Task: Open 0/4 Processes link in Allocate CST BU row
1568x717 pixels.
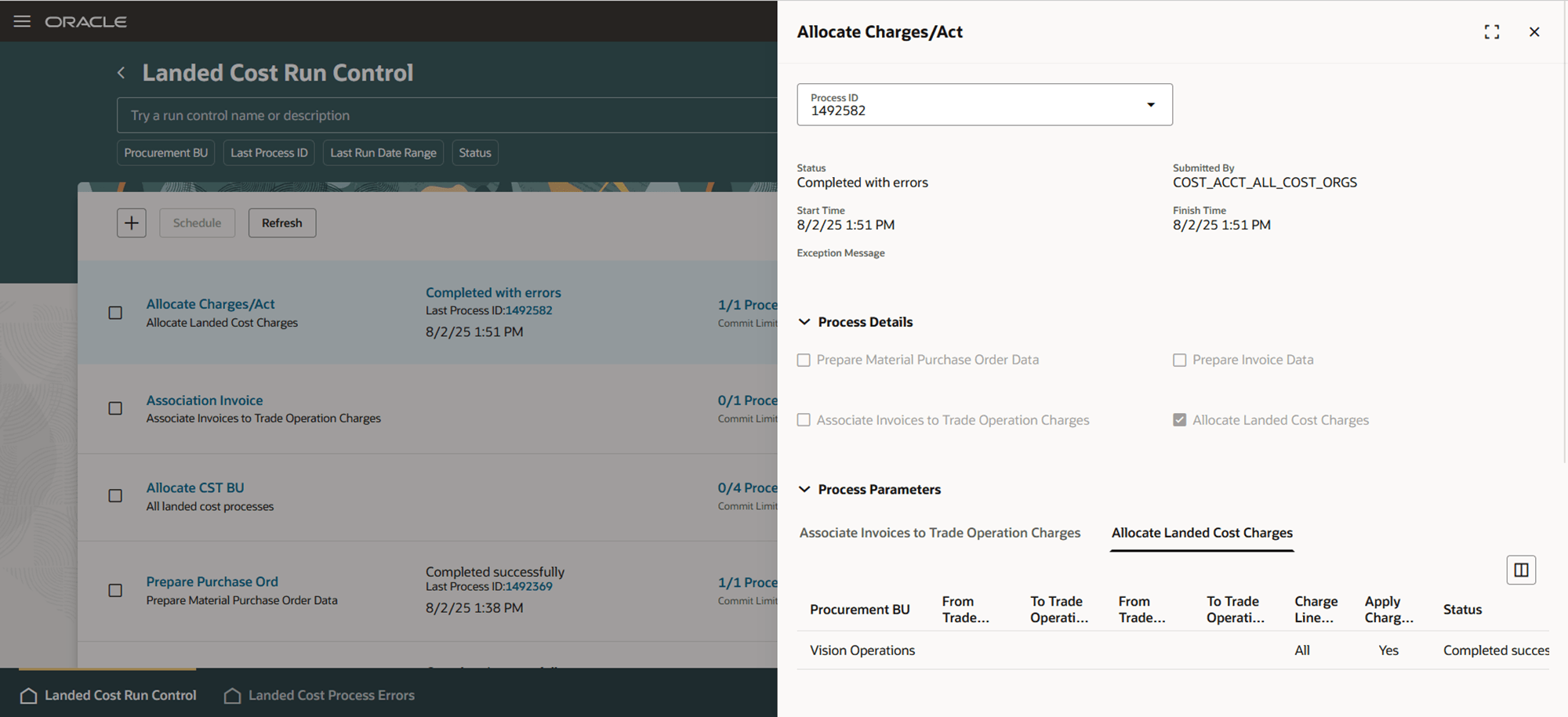Action: tap(748, 487)
